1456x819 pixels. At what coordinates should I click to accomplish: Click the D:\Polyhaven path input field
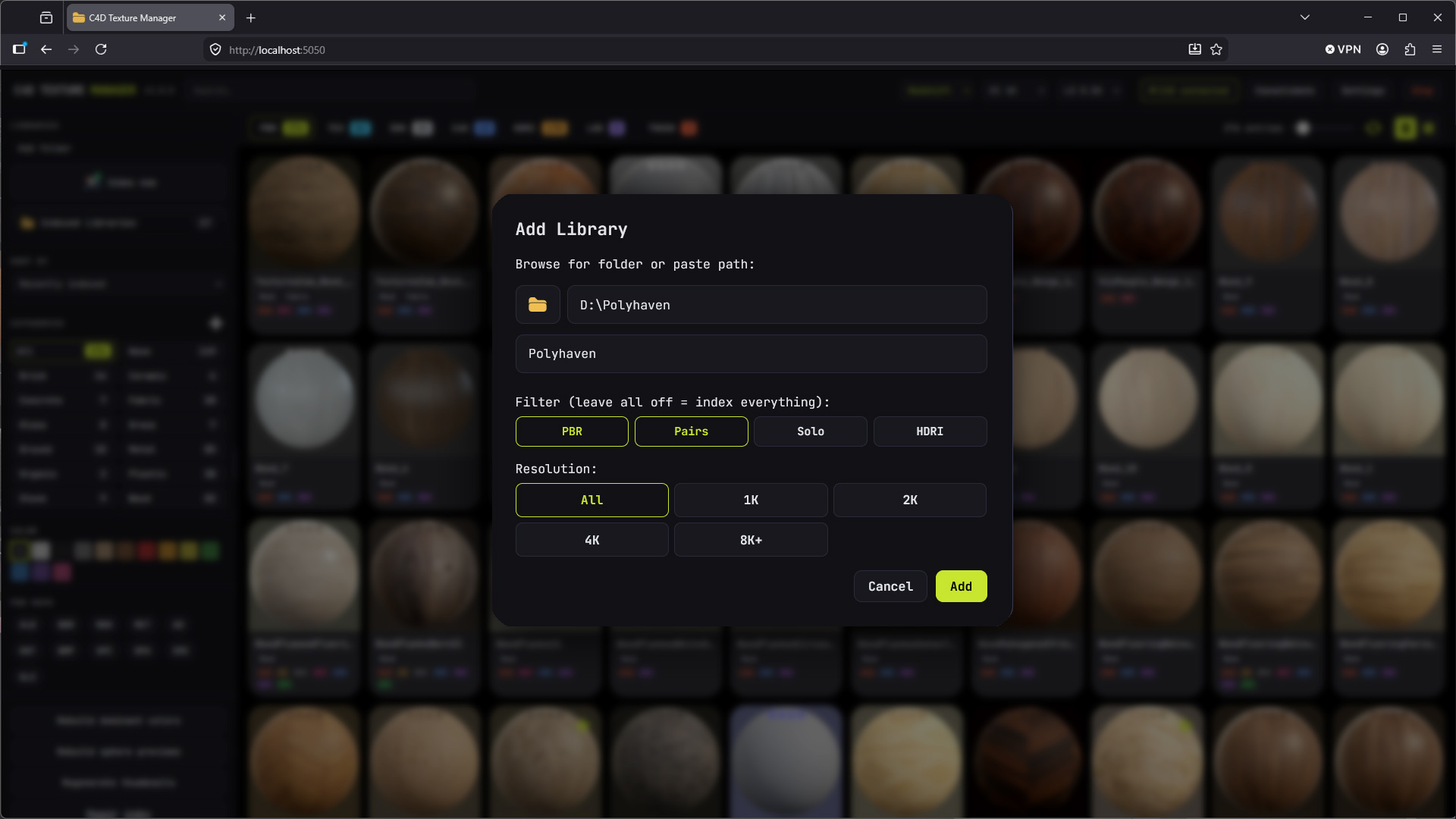777,305
